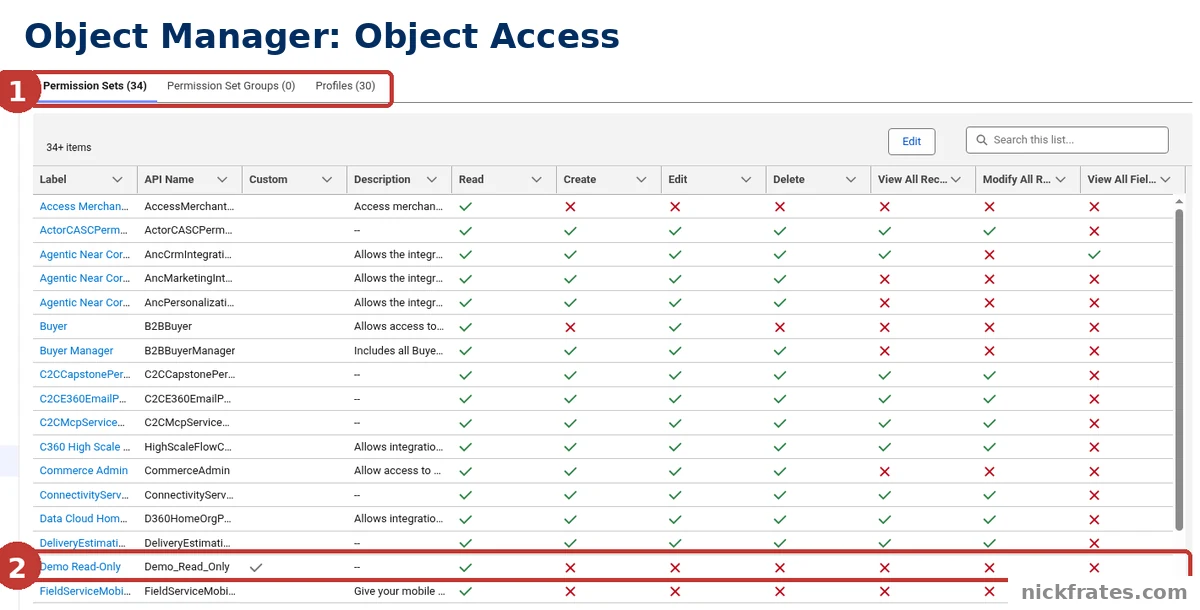
Task: Open API Name column dropdown menu
Action: [222, 180]
